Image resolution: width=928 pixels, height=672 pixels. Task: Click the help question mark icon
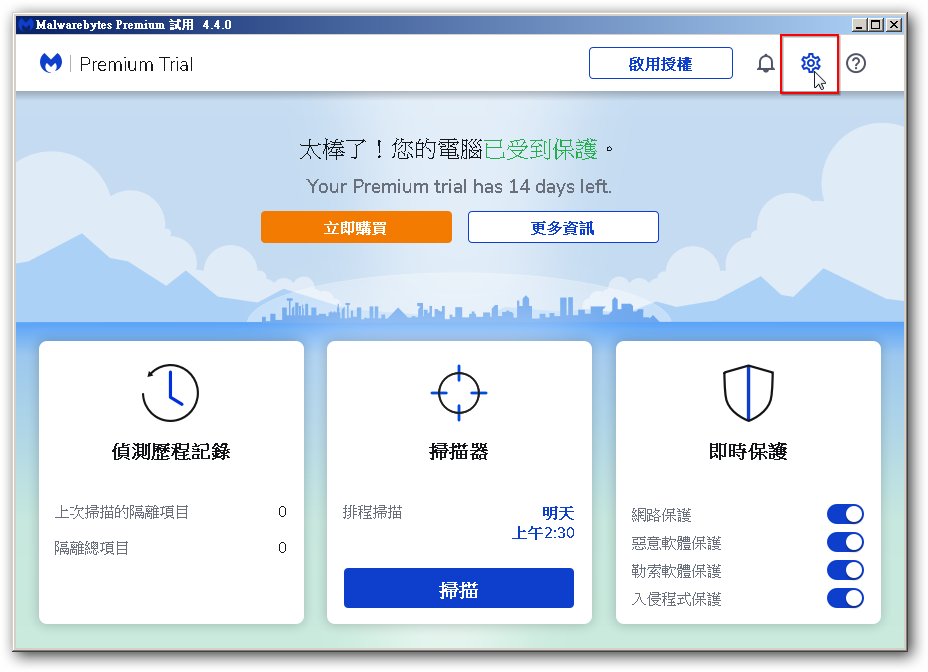coord(856,64)
